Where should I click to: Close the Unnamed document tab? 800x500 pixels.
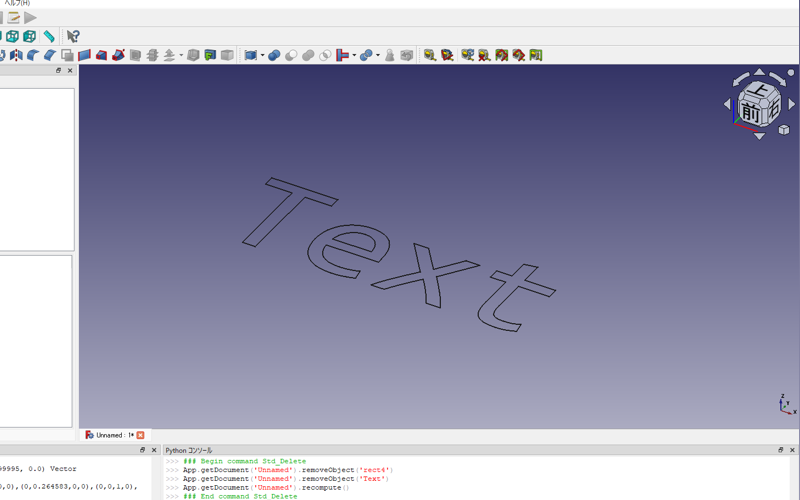(140, 435)
